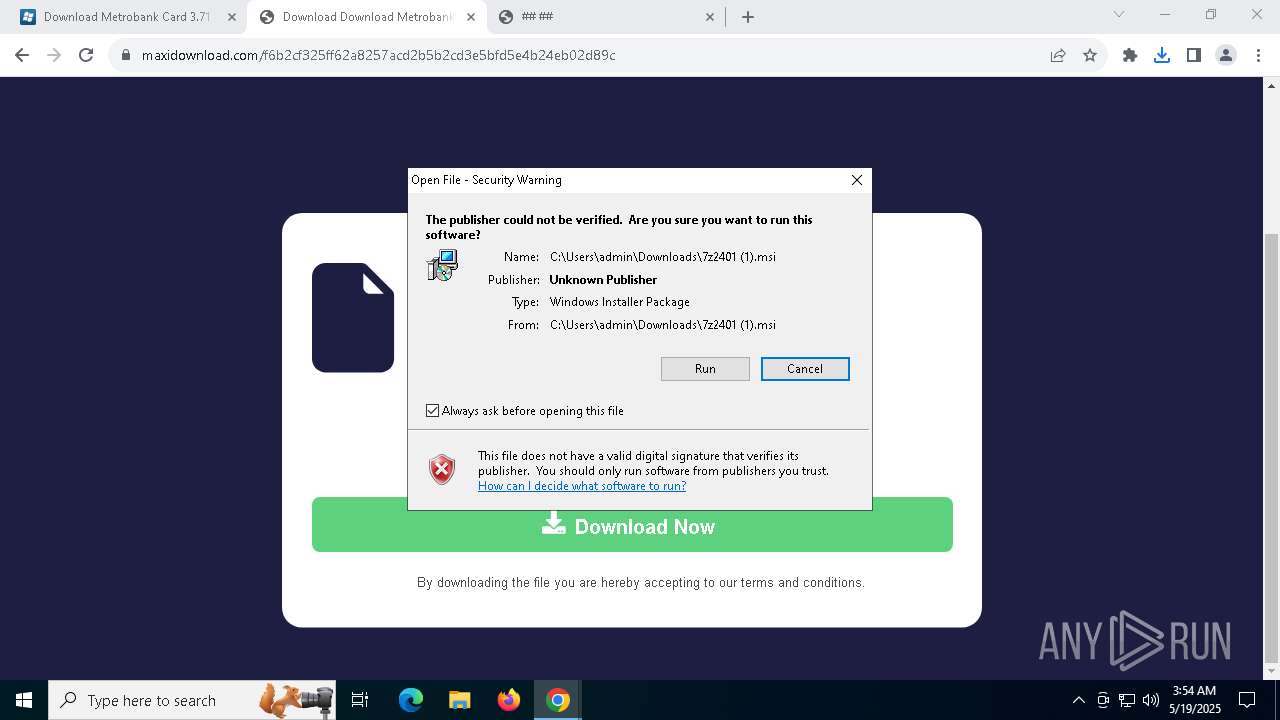
Task: Click the terms and conditions notice text
Action: pyautogui.click(x=641, y=582)
